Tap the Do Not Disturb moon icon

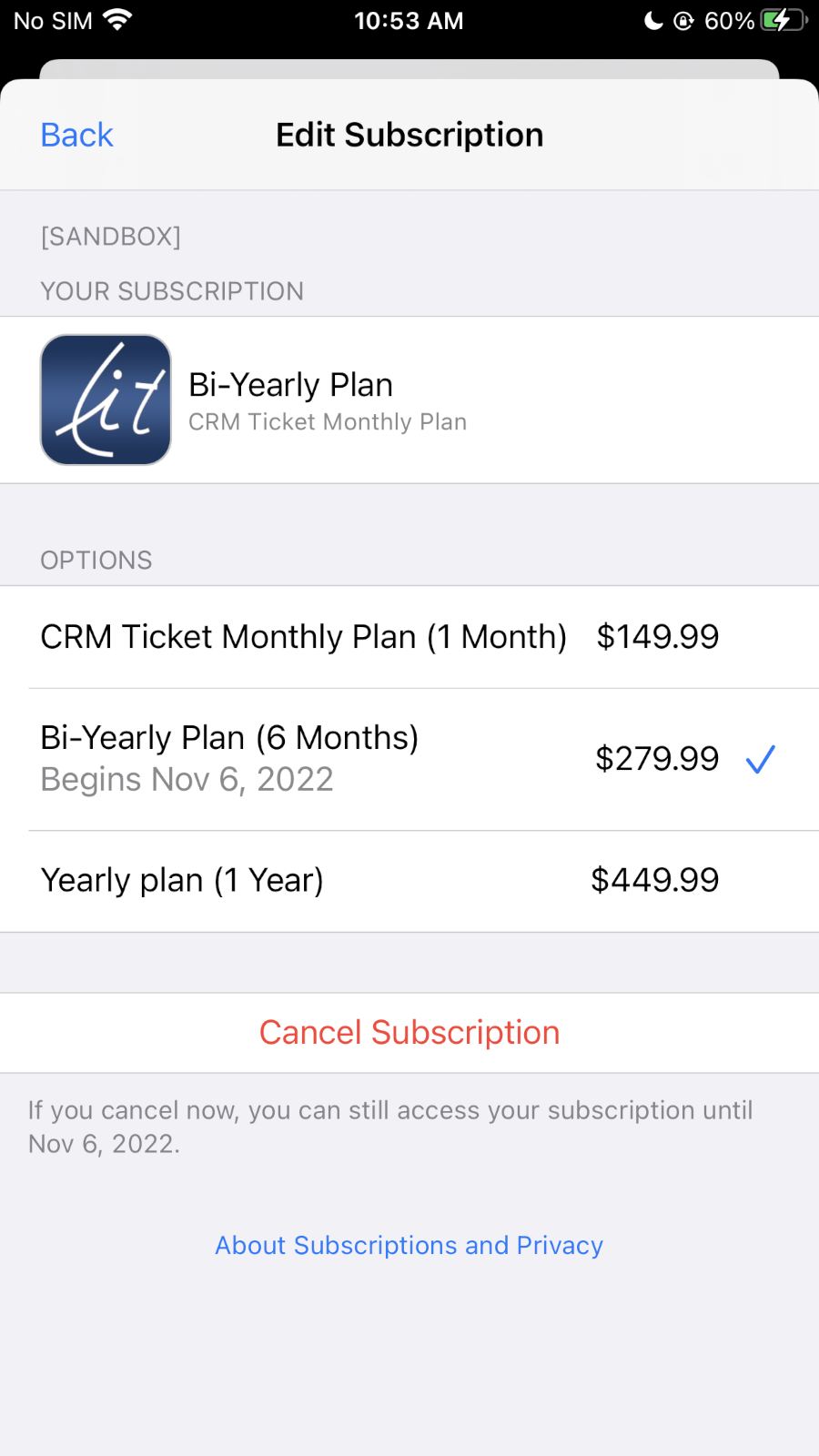(653, 20)
